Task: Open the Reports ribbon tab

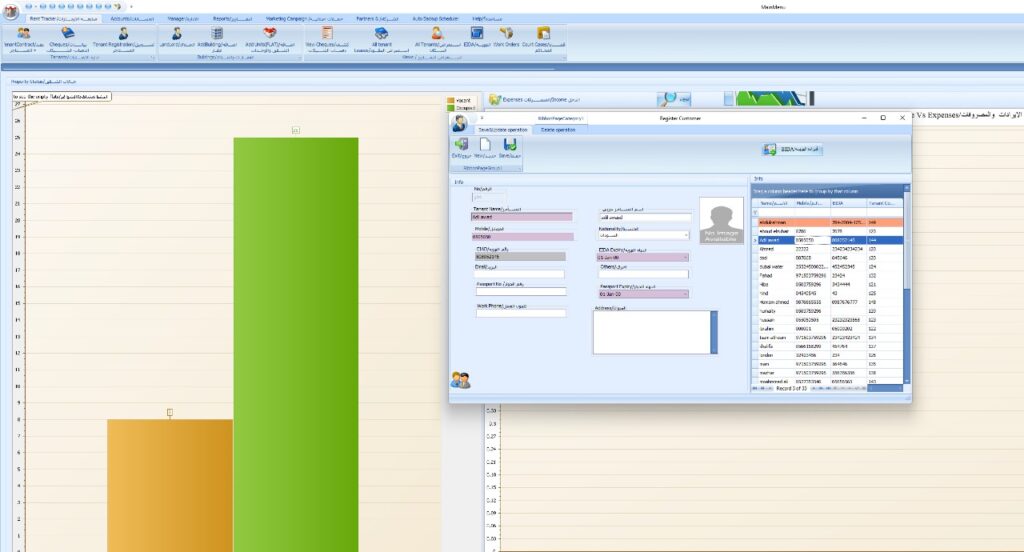Action: [233, 19]
